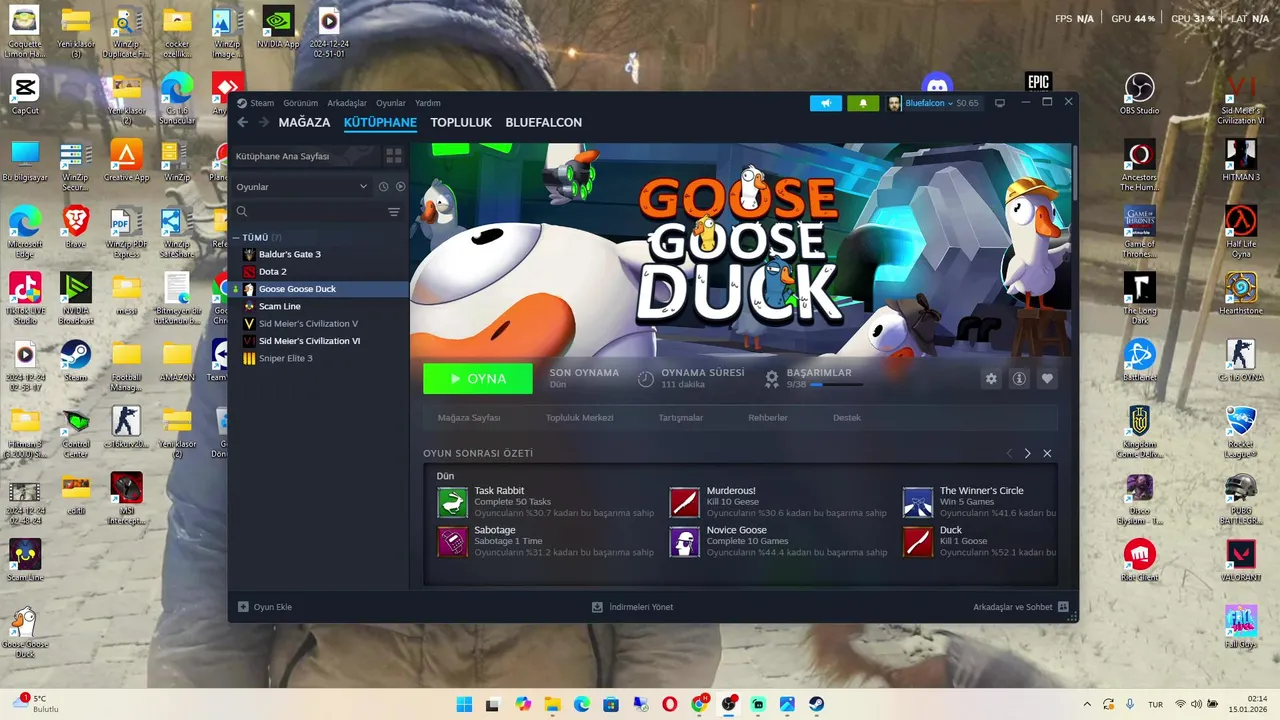Open the Görünüm menu
The width and height of the screenshot is (1280, 720).
(300, 103)
